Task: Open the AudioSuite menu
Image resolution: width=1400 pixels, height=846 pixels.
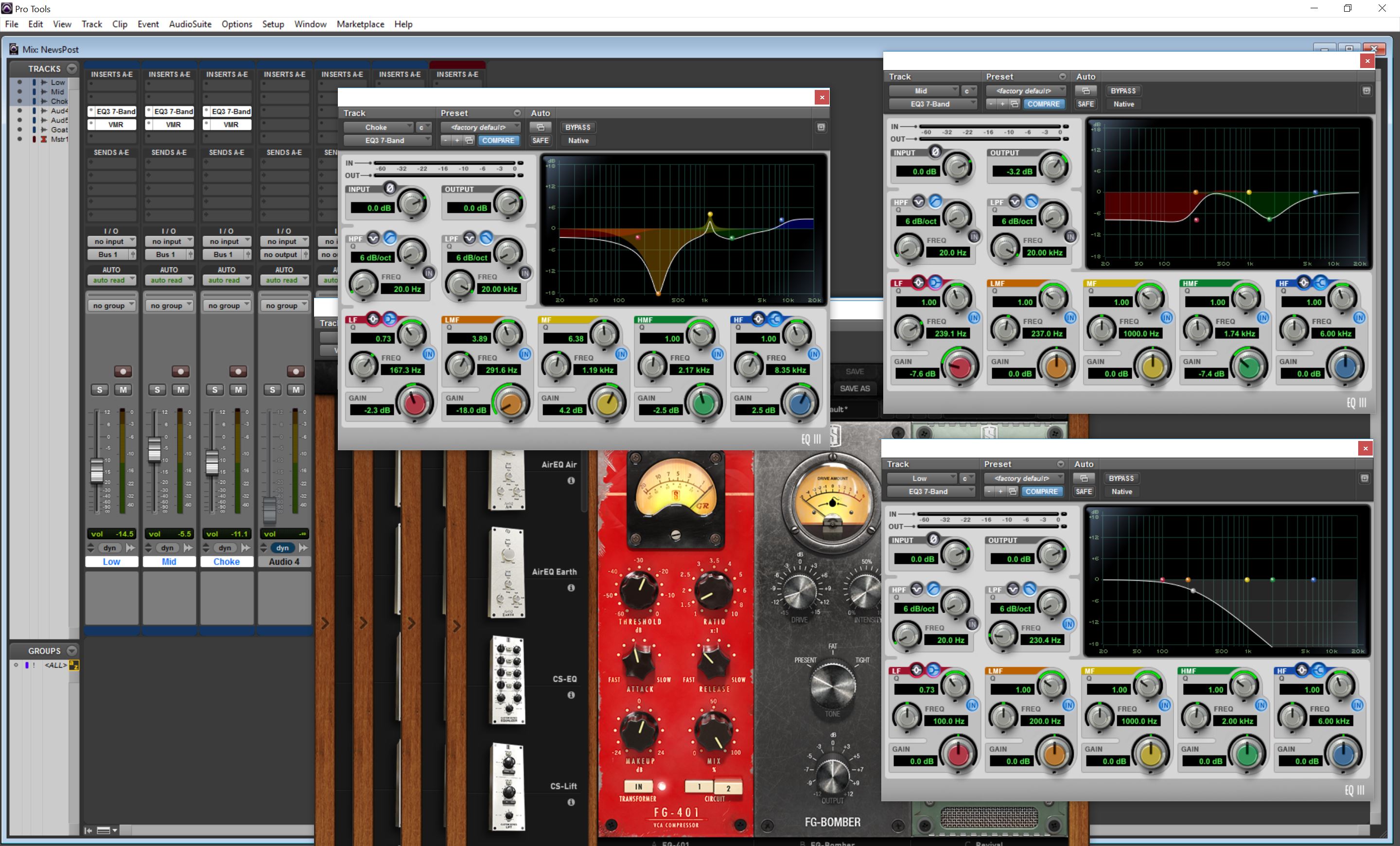Action: click(x=191, y=24)
